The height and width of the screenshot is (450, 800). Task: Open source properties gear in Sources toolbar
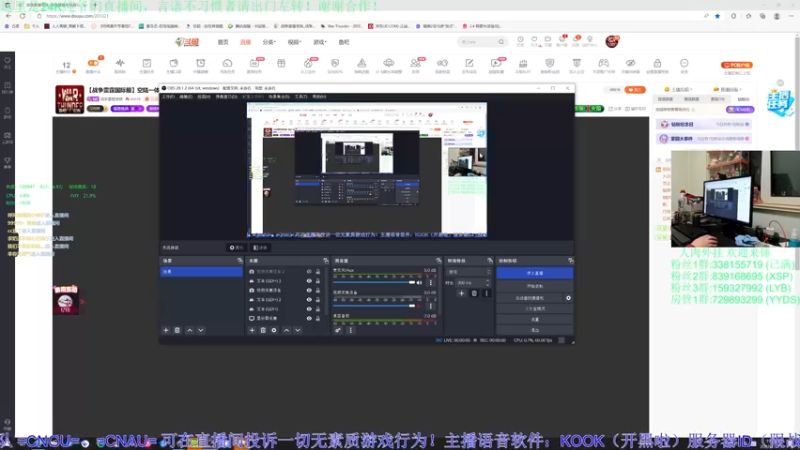click(x=274, y=330)
